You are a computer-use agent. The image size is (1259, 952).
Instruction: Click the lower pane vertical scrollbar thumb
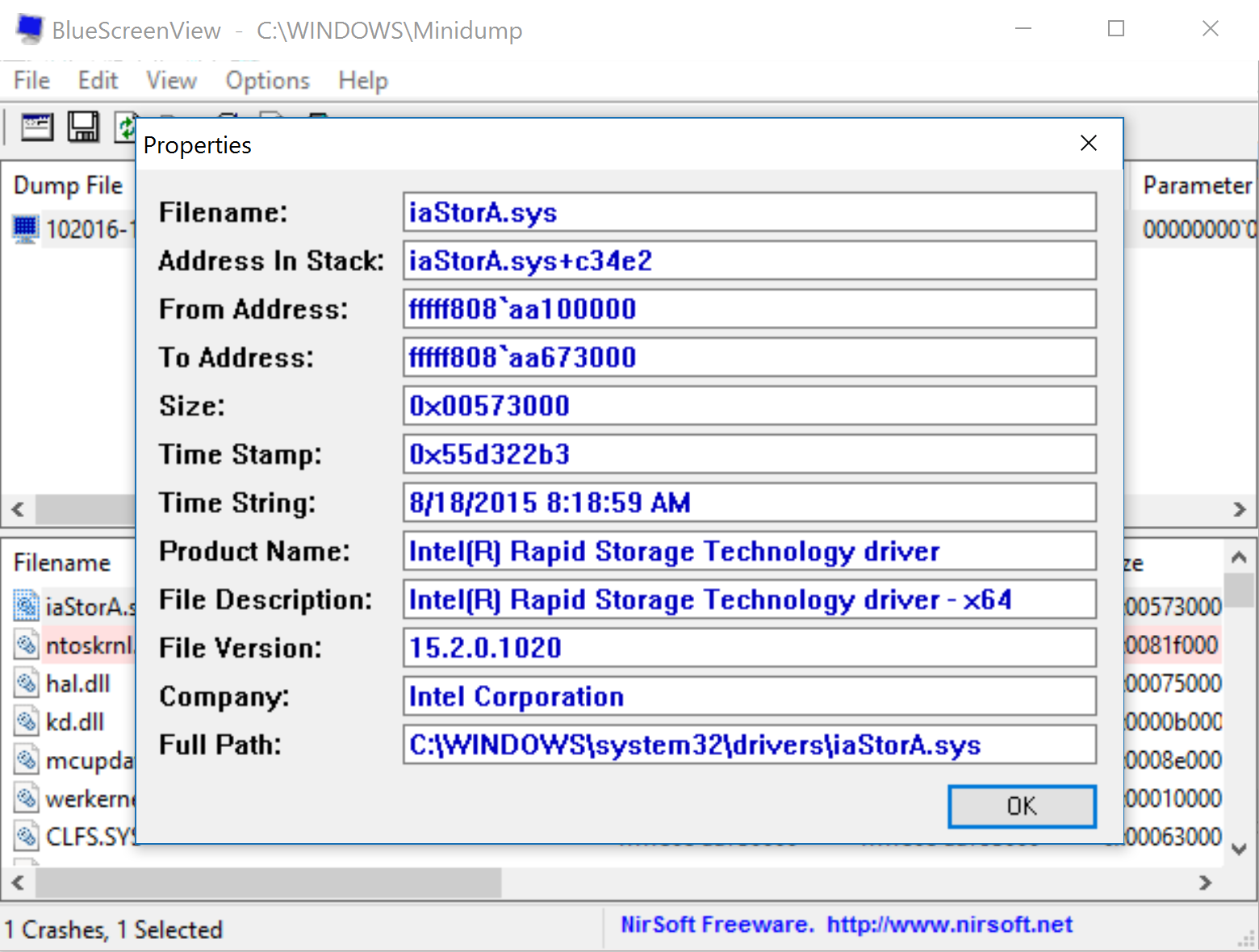(x=1240, y=590)
